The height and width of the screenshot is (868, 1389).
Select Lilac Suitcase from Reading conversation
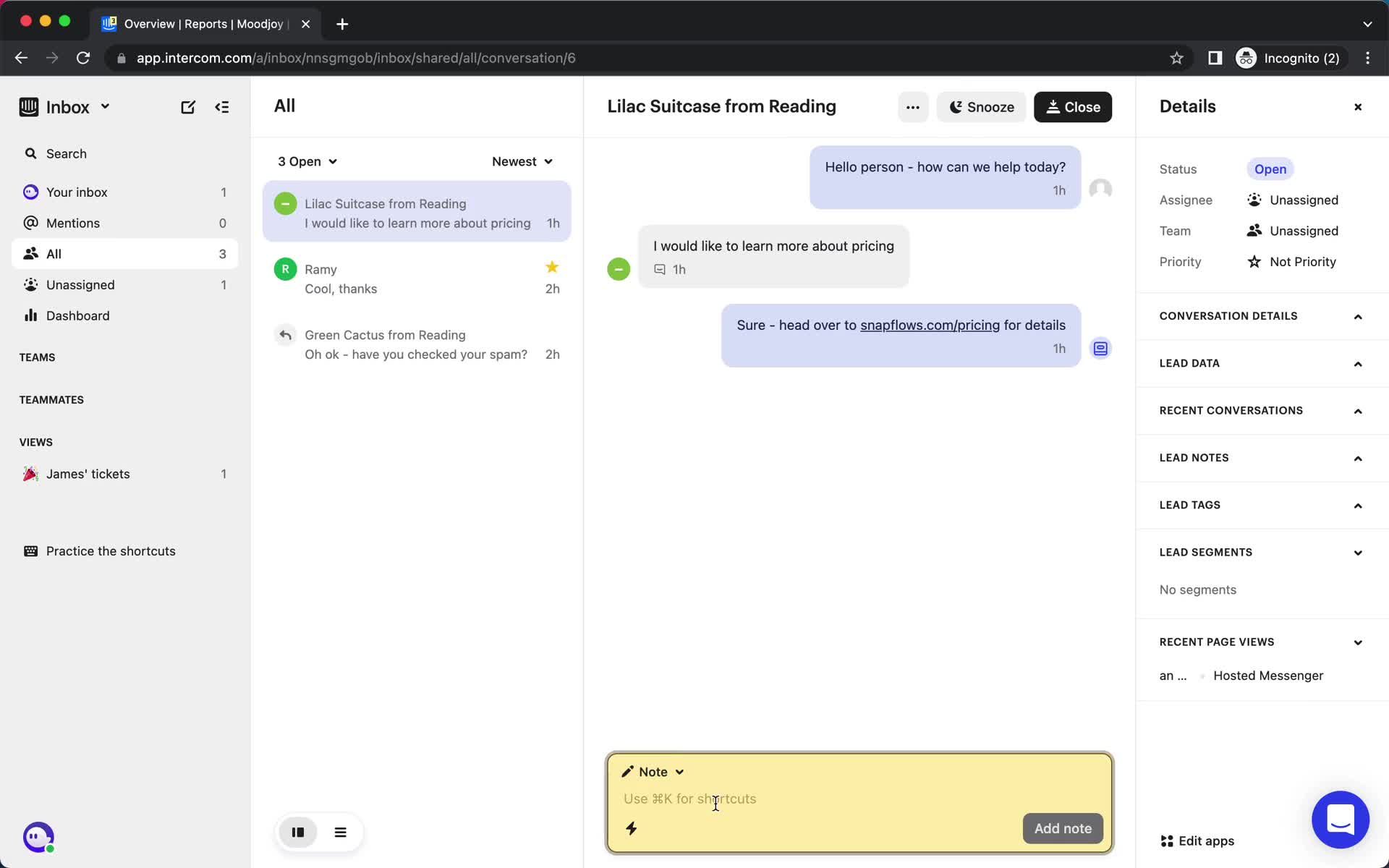(x=417, y=212)
